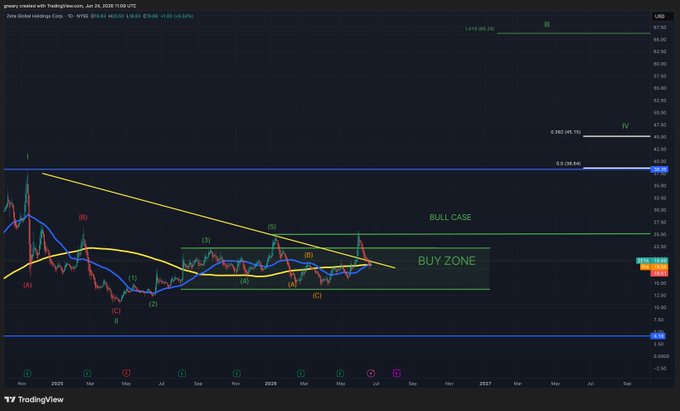Click the green wave IV label
Screen dimensions: 680x411
click(x=625, y=126)
